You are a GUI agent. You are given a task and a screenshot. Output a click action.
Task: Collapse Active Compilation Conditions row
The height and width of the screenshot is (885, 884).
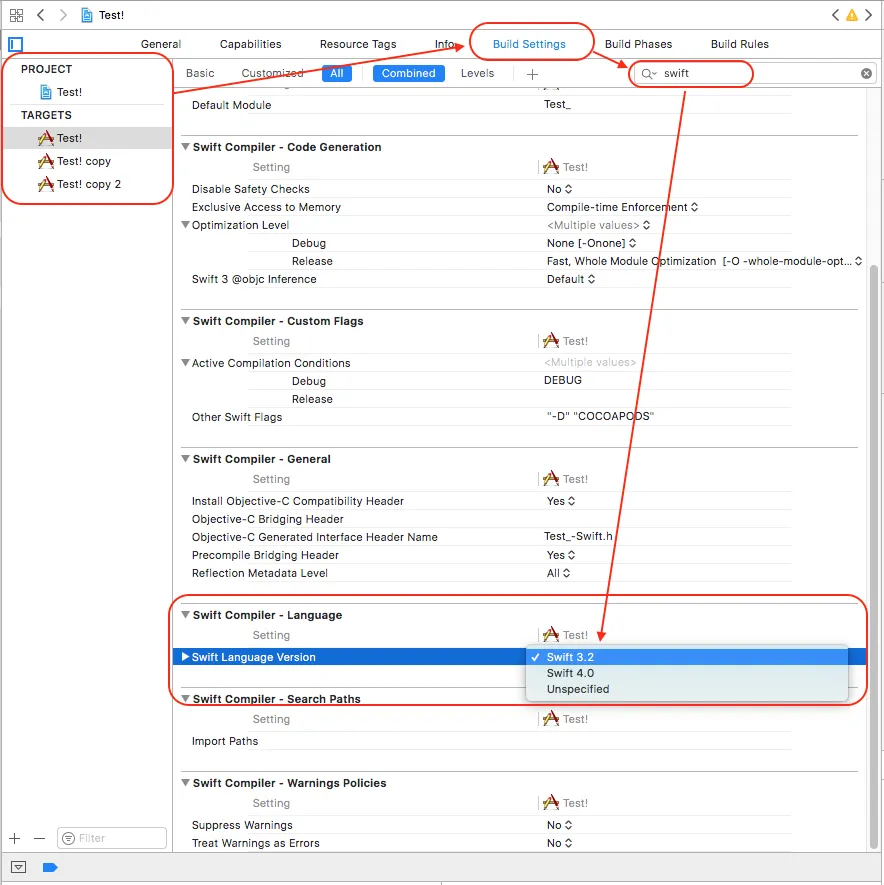[x=185, y=362]
